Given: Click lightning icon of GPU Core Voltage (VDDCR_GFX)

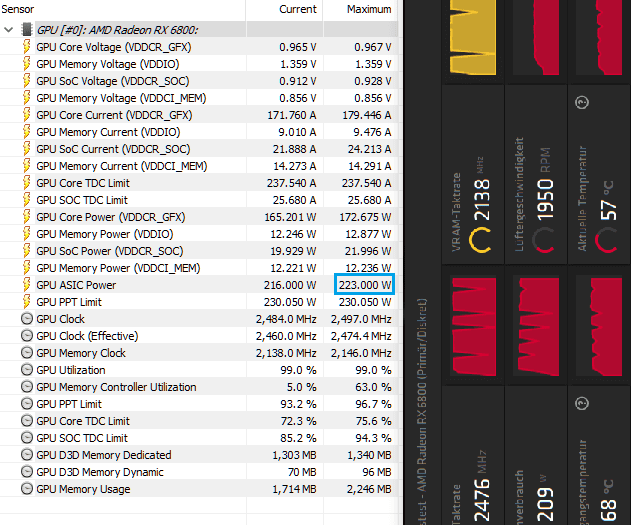Looking at the screenshot, I should pos(27,47).
